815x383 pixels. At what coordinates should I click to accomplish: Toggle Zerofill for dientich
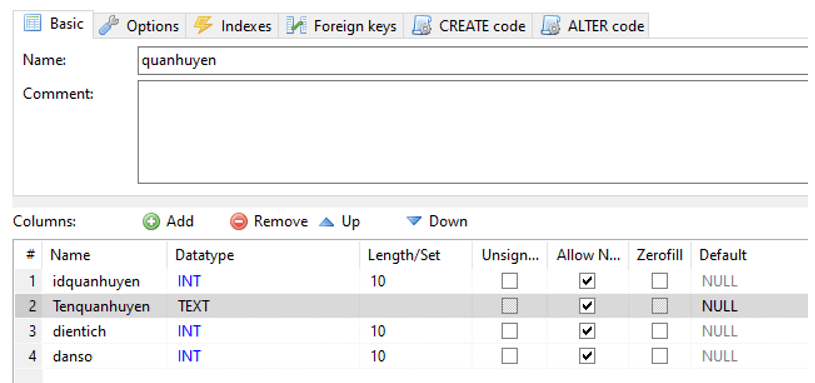[660, 331]
